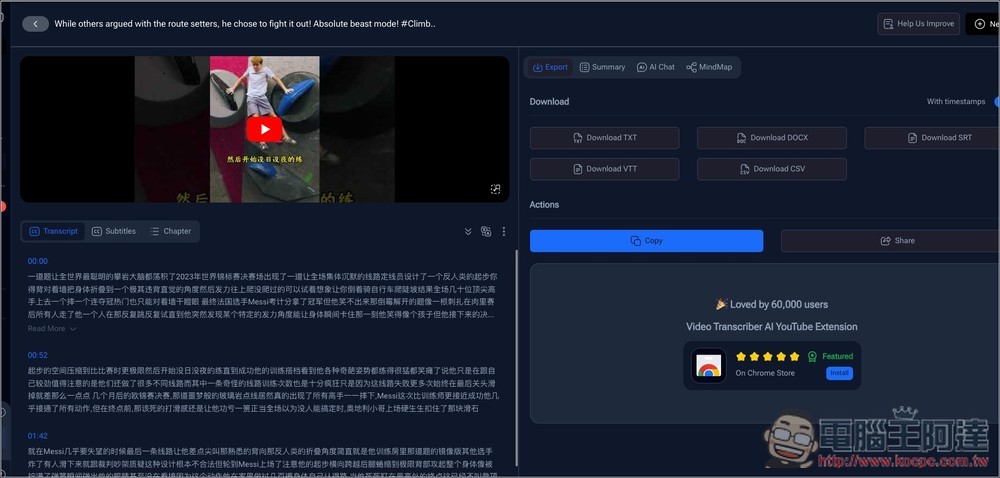Screen dimensions: 1000x478
Task: Click the Share button
Action: point(890,241)
